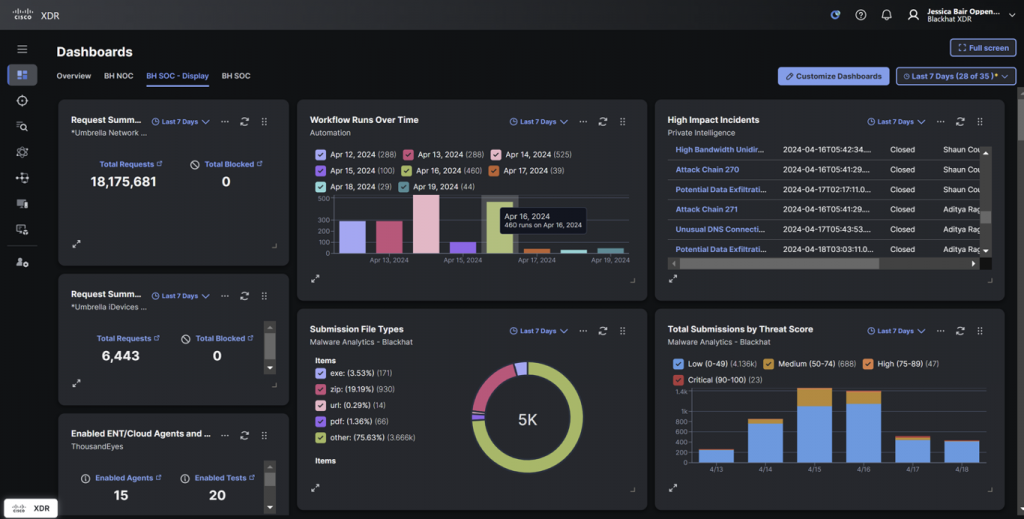1024x519 pixels.
Task: Open Last 7 Days dropdown in Workflow Runs tile
Action: pyautogui.click(x=539, y=122)
